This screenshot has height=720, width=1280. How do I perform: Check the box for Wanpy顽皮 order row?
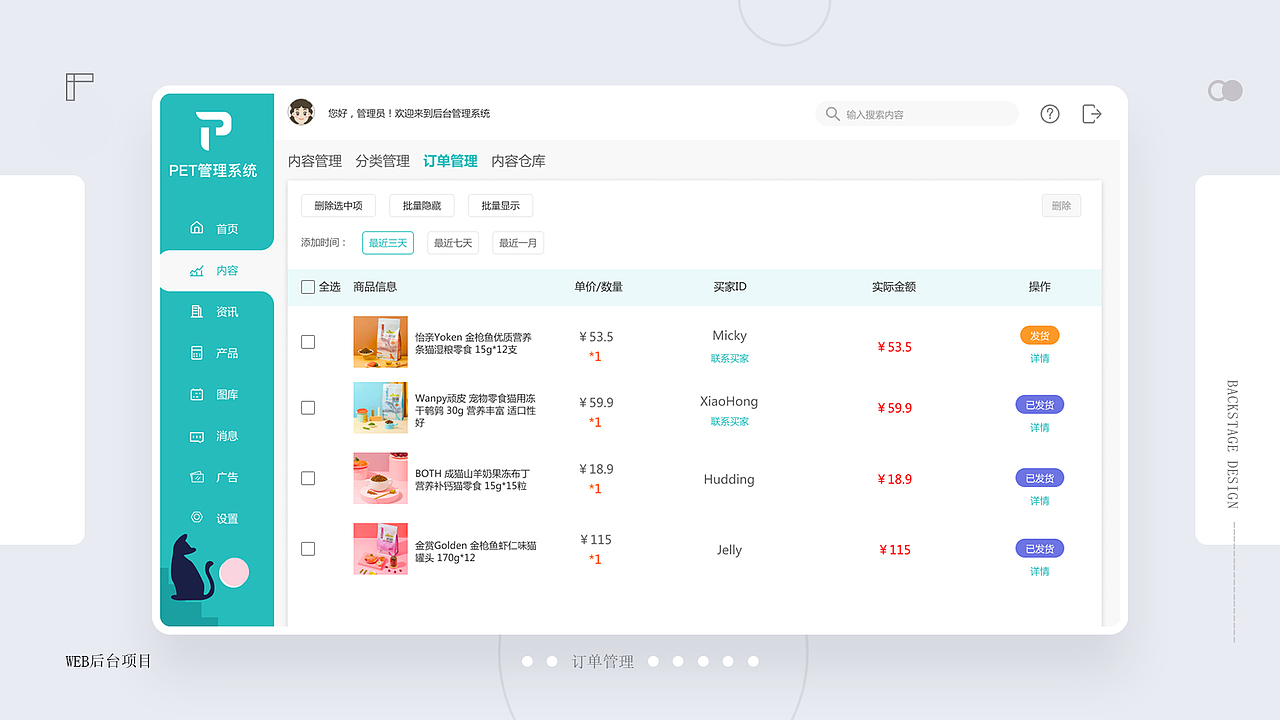click(x=308, y=408)
